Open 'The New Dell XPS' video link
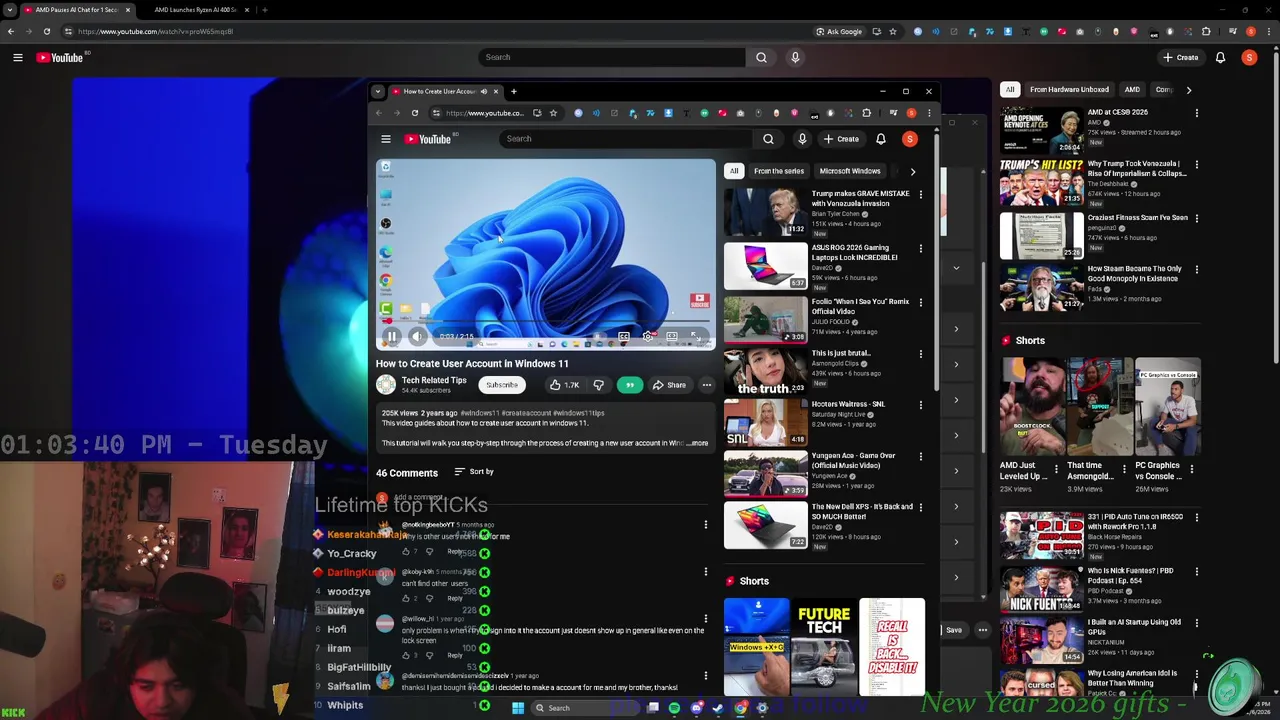The height and width of the screenshot is (720, 1280). tap(862, 511)
